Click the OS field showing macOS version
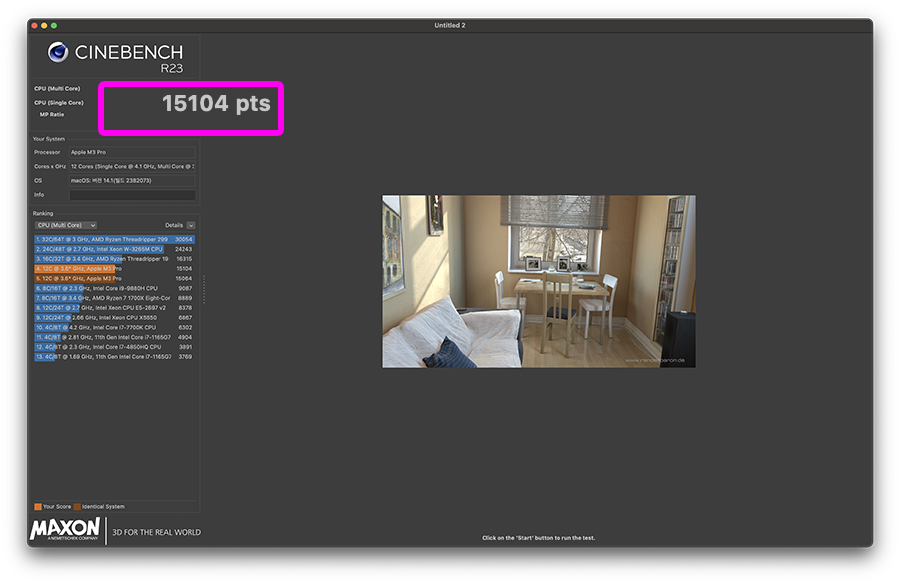 click(x=132, y=181)
